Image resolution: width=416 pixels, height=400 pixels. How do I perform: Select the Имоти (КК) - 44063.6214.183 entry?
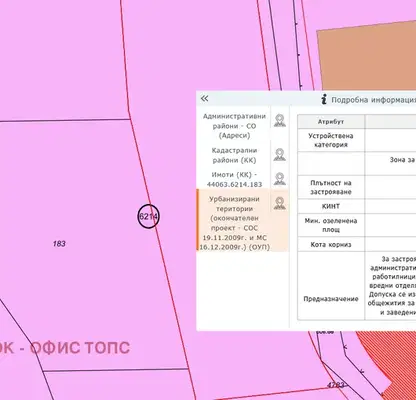pos(234,179)
